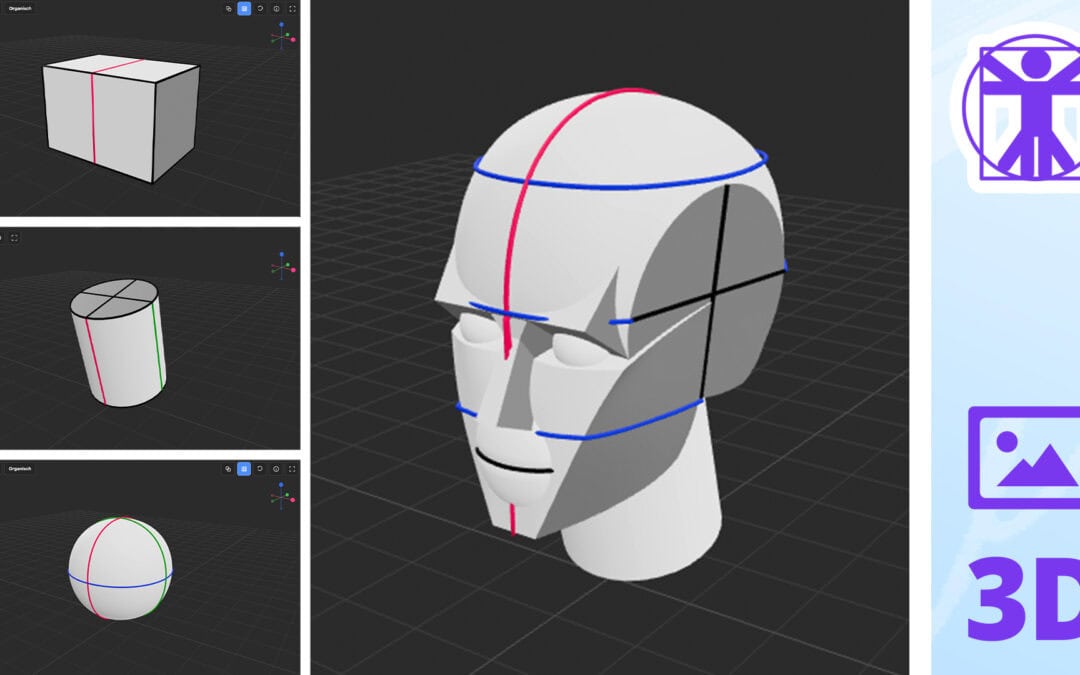Click the overlapping shapes icon in sphere viewport
The image size is (1080, 675).
pyautogui.click(x=228, y=469)
